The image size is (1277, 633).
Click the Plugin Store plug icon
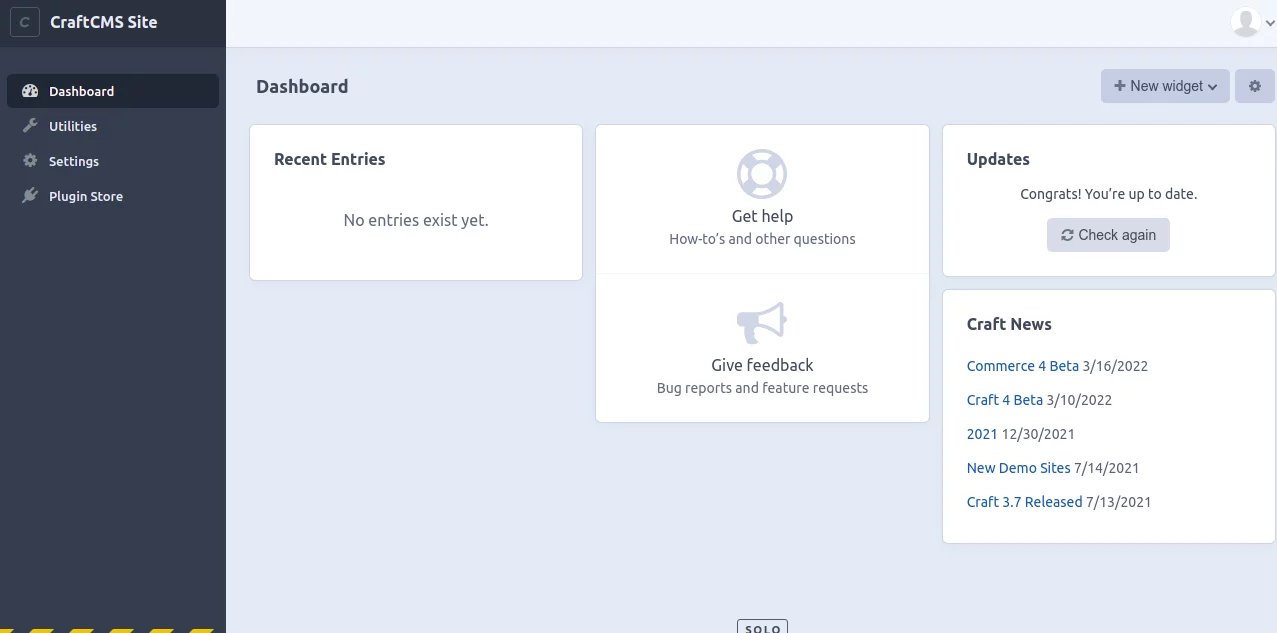pyautogui.click(x=30, y=196)
